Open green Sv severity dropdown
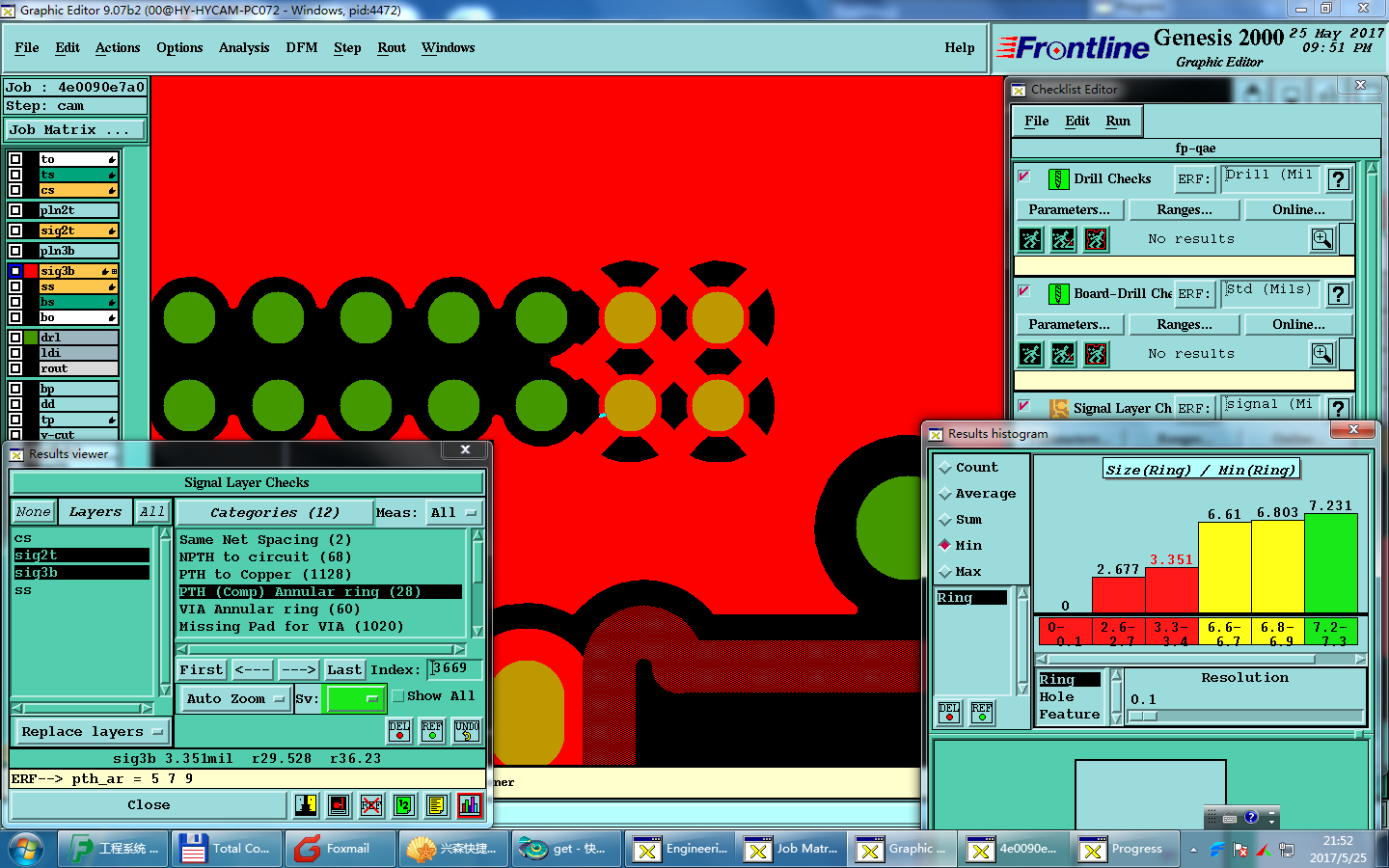The width and height of the screenshot is (1389, 868). pyautogui.click(x=356, y=699)
